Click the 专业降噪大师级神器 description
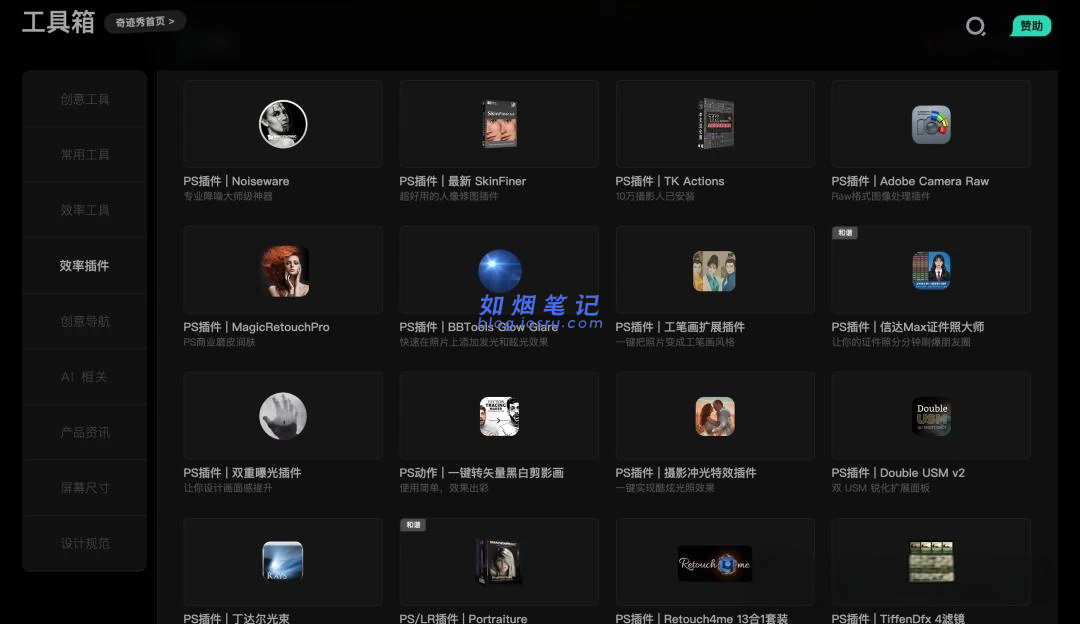The image size is (1080, 624). click(x=228, y=196)
